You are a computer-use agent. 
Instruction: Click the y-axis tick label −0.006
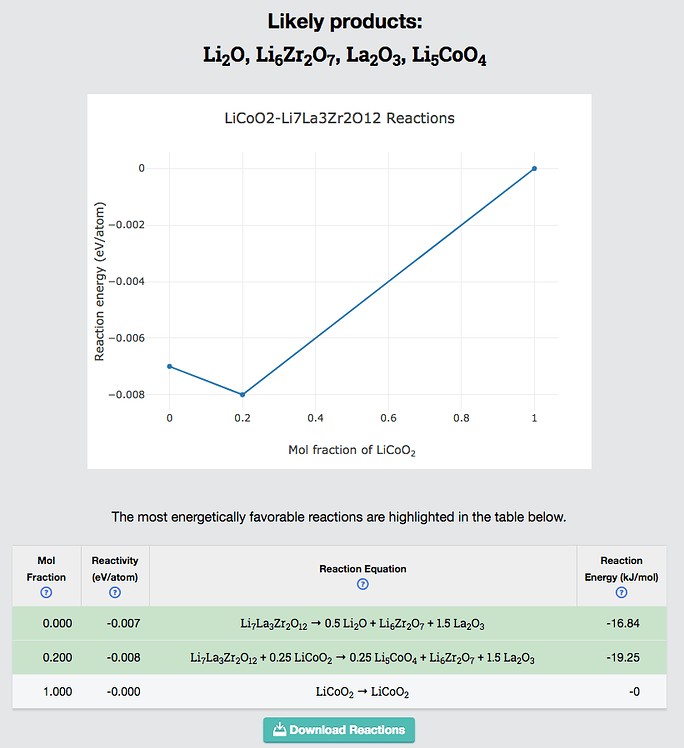[x=126, y=338]
